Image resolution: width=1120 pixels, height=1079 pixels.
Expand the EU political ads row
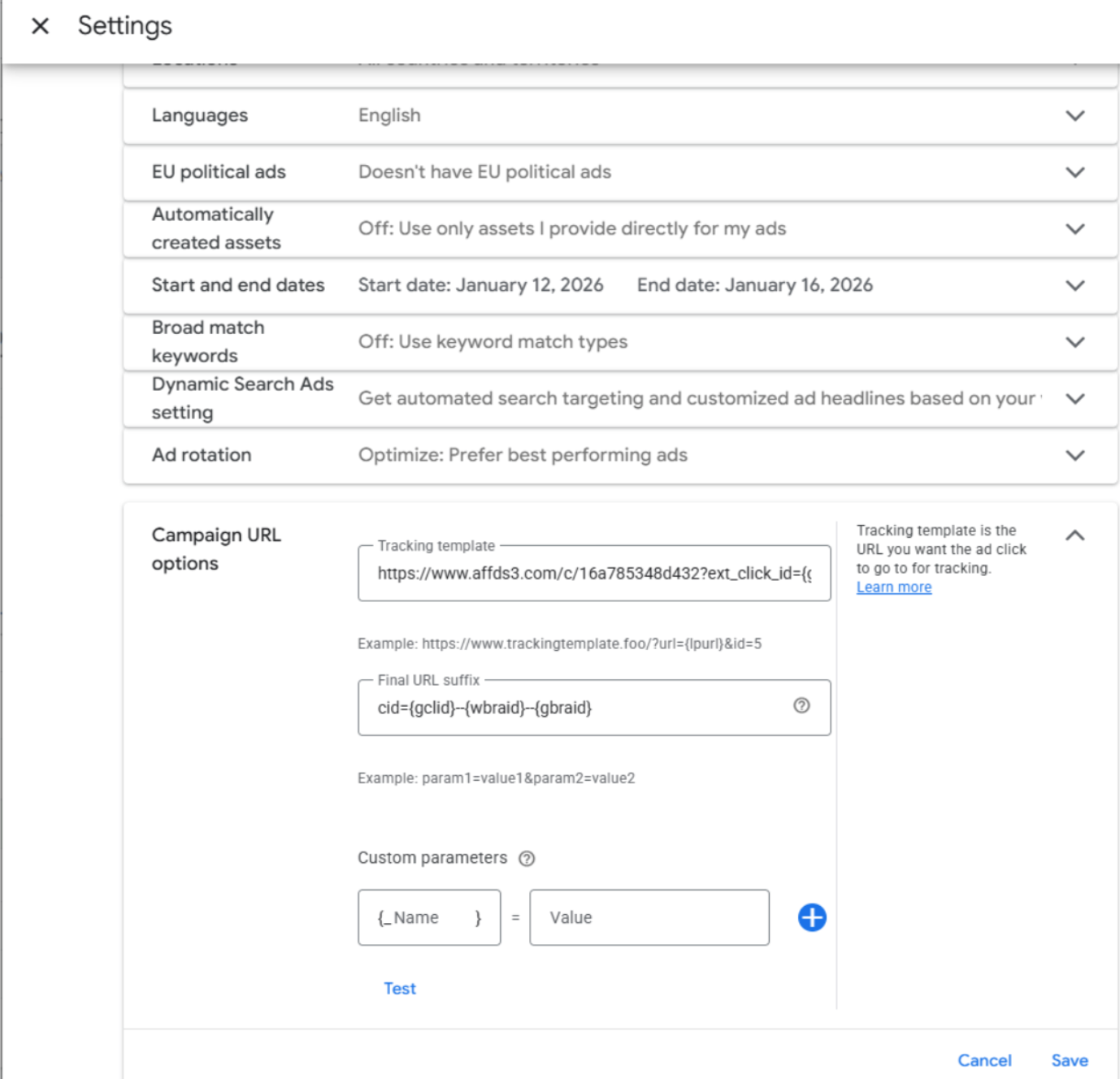coord(1074,172)
